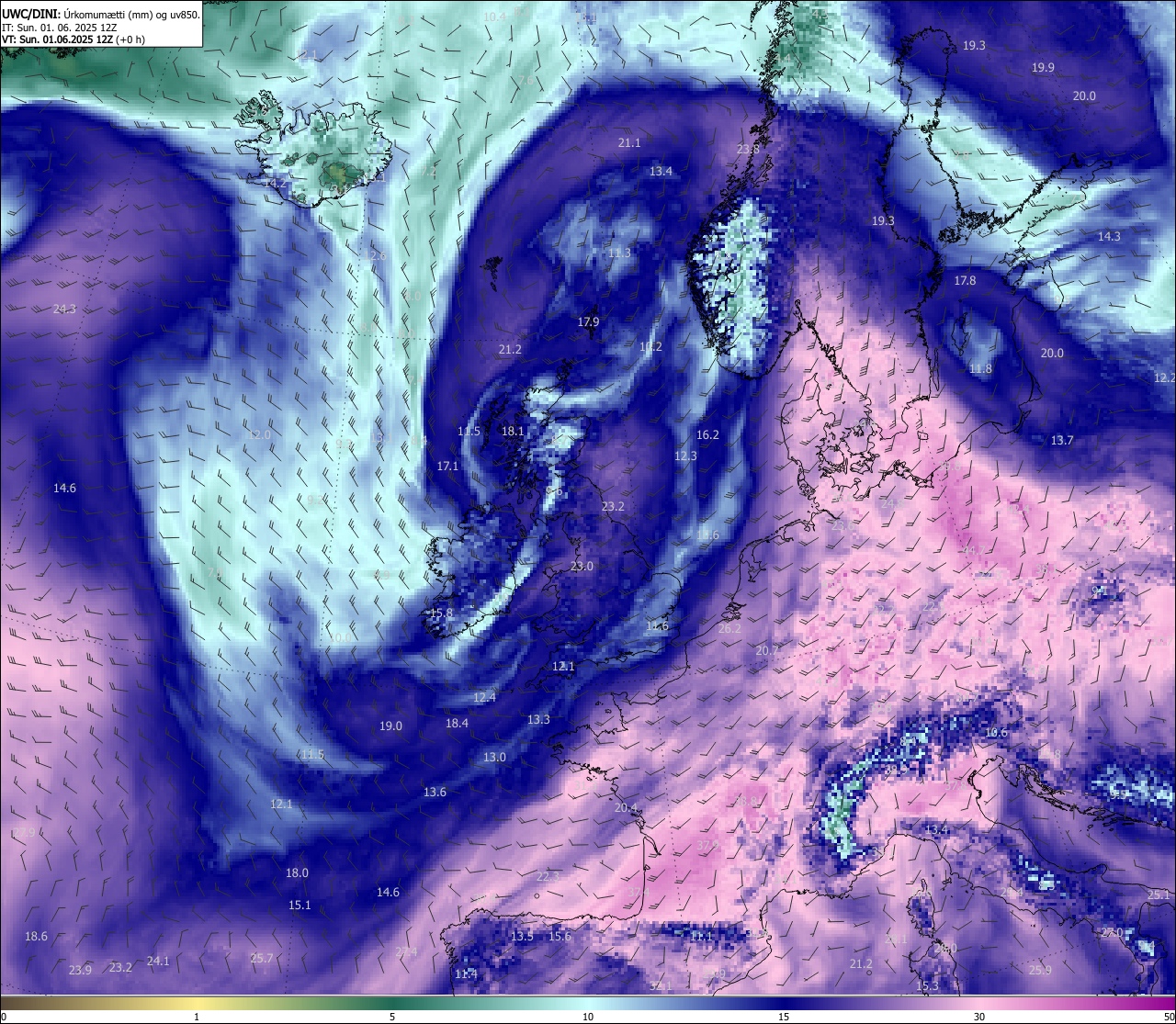Click the 'UWC/DINI: Úrkomumætti (mm) og uv850.' title
This screenshot has width=1176, height=1024.
(x=100, y=15)
